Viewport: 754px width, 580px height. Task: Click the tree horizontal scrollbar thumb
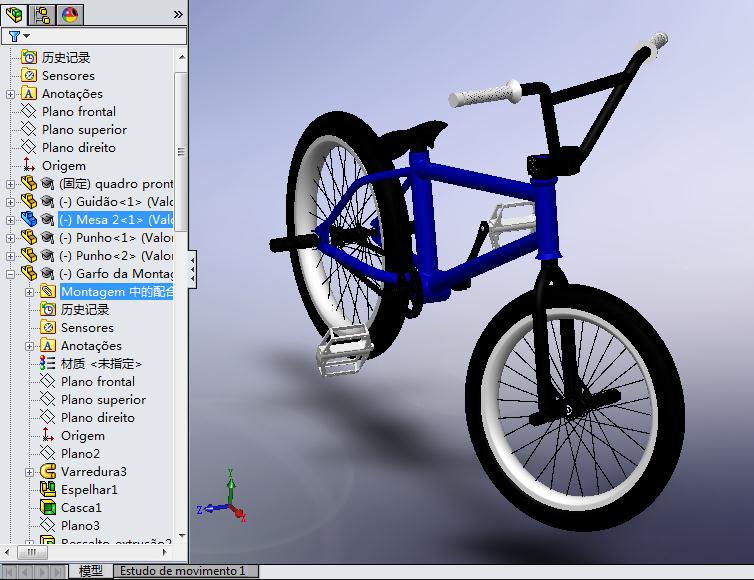click(32, 552)
